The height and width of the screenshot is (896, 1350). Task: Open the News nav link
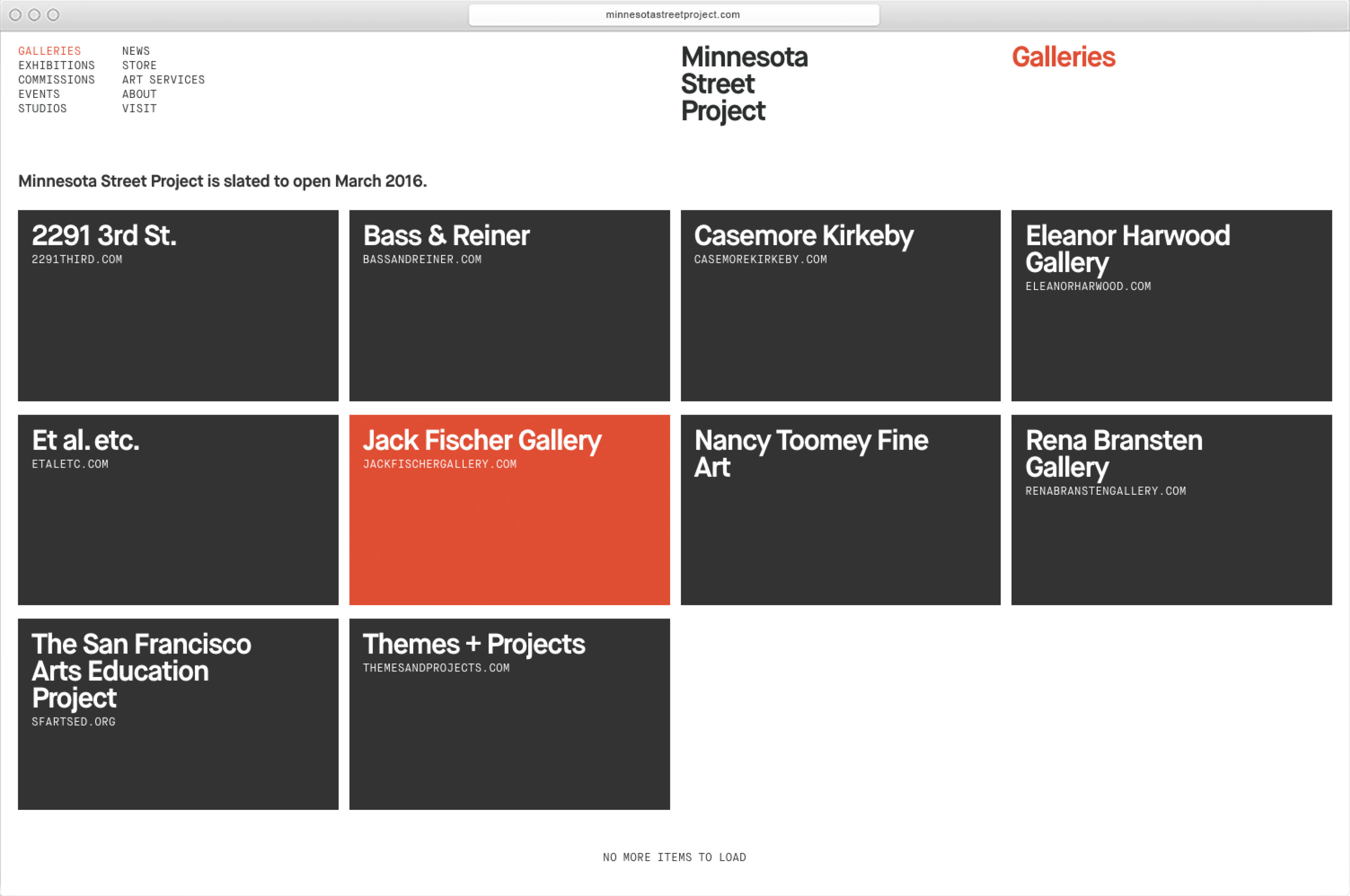click(136, 51)
